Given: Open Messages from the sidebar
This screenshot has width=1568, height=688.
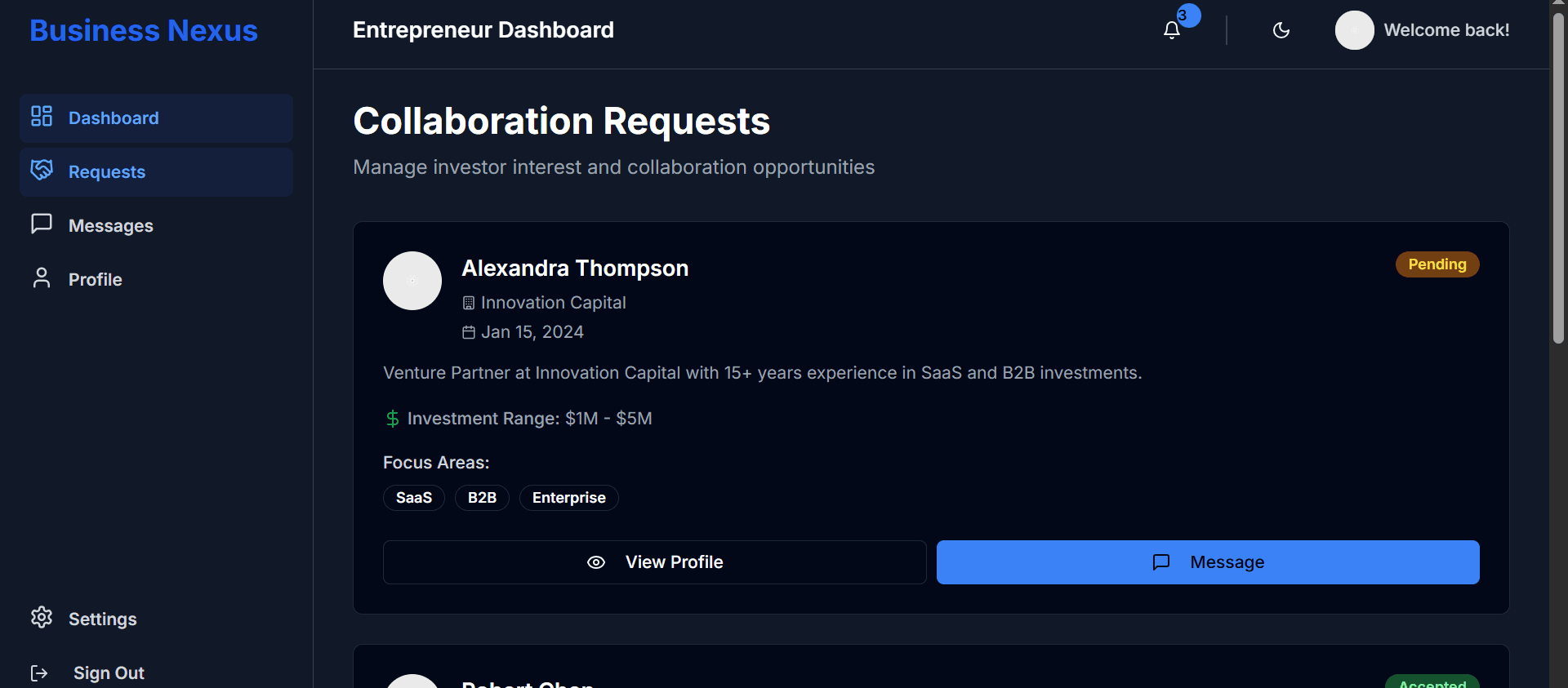Looking at the screenshot, I should coord(110,226).
